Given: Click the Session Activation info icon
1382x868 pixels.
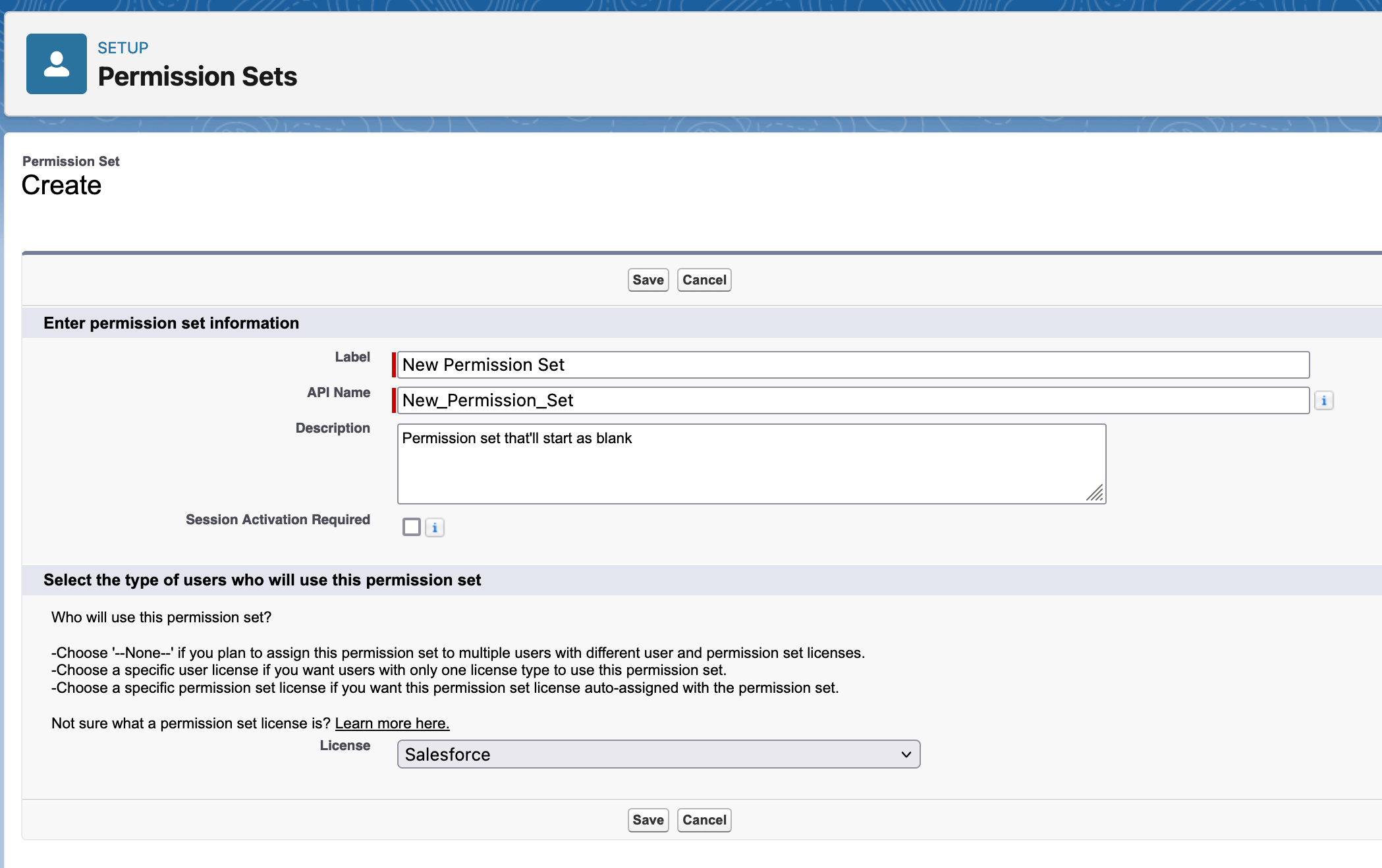Looking at the screenshot, I should (x=435, y=528).
